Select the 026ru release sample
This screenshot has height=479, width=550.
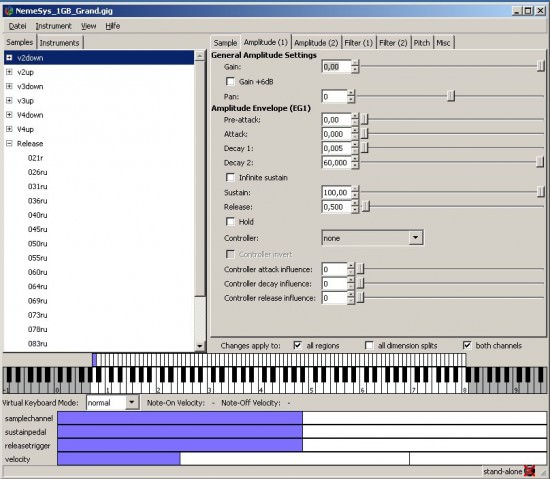pos(38,172)
